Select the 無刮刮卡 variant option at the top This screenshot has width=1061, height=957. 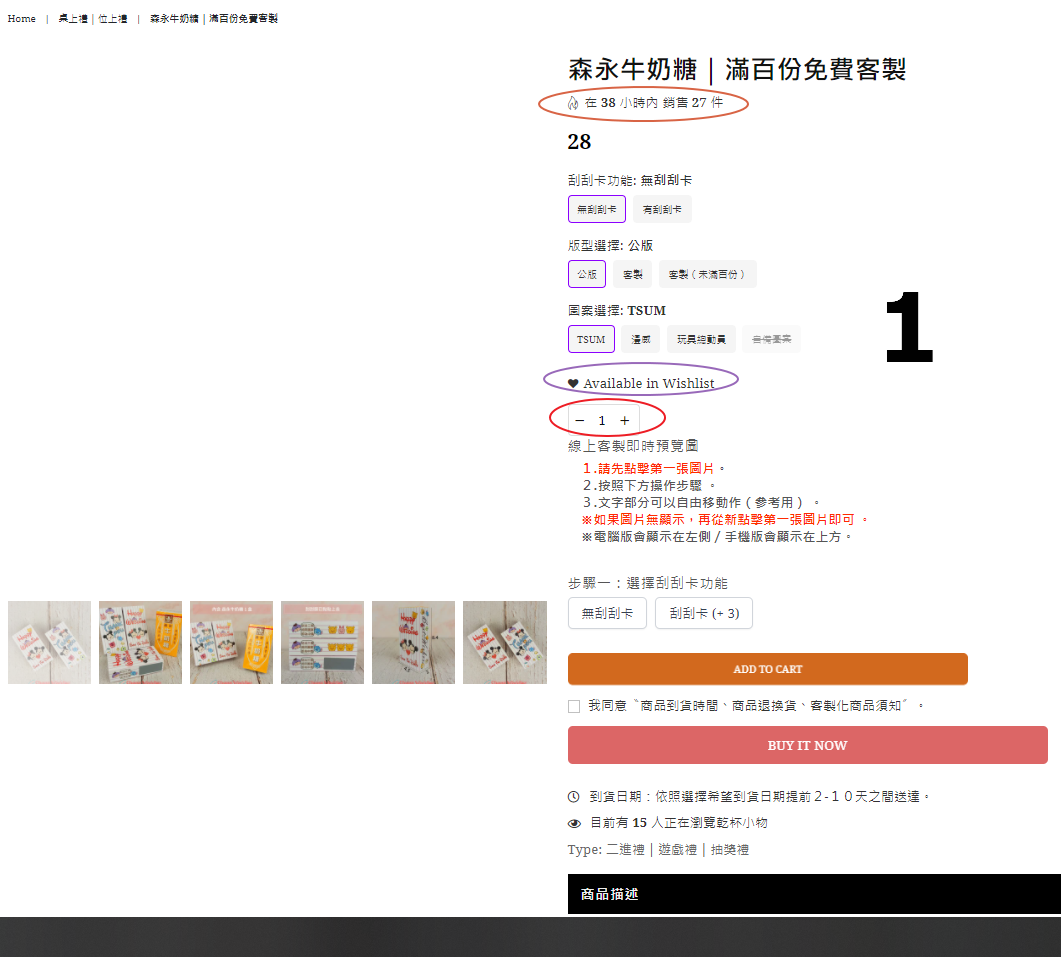(596, 209)
